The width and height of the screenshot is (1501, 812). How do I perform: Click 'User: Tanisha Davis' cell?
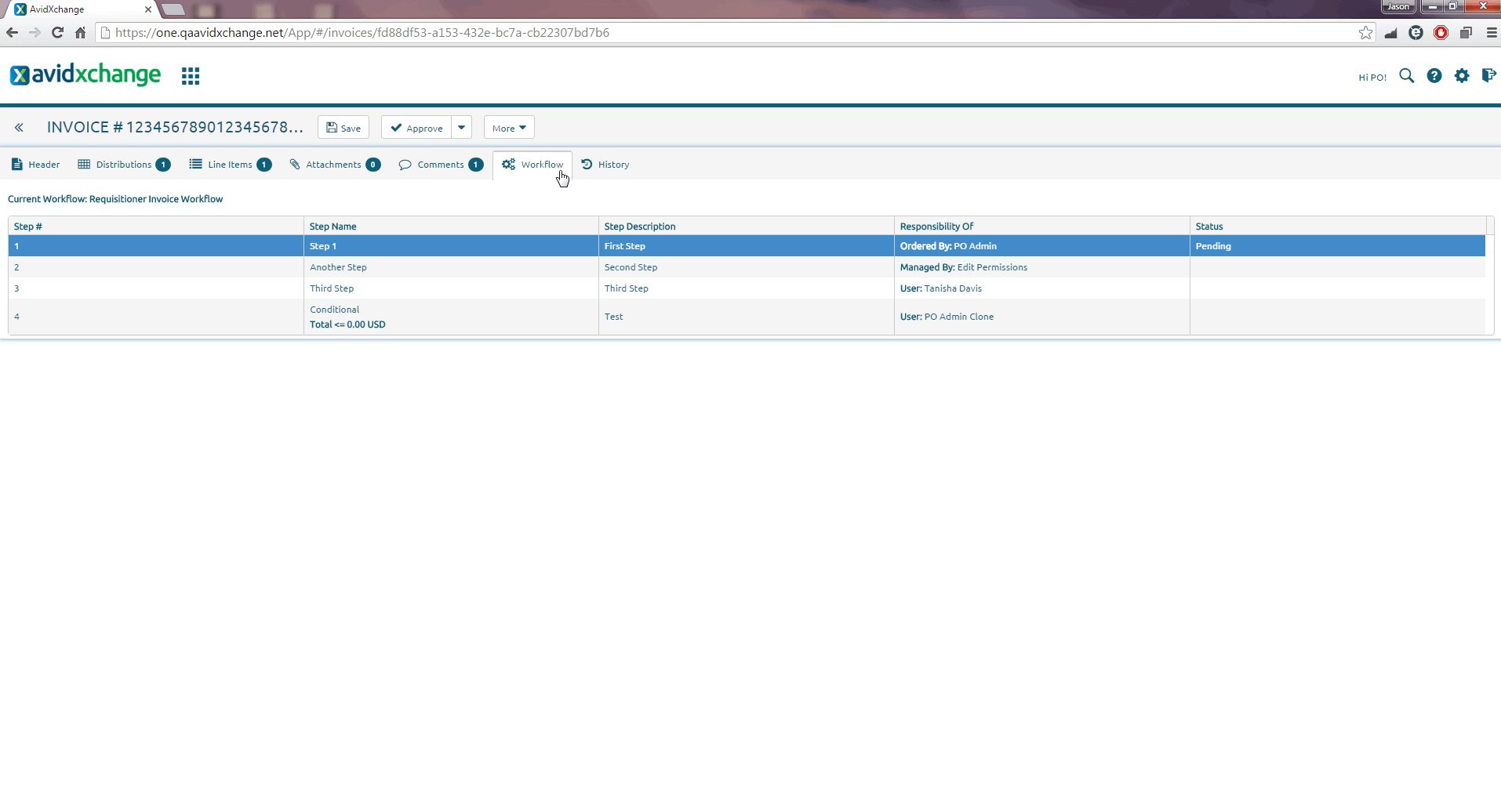pos(1042,288)
